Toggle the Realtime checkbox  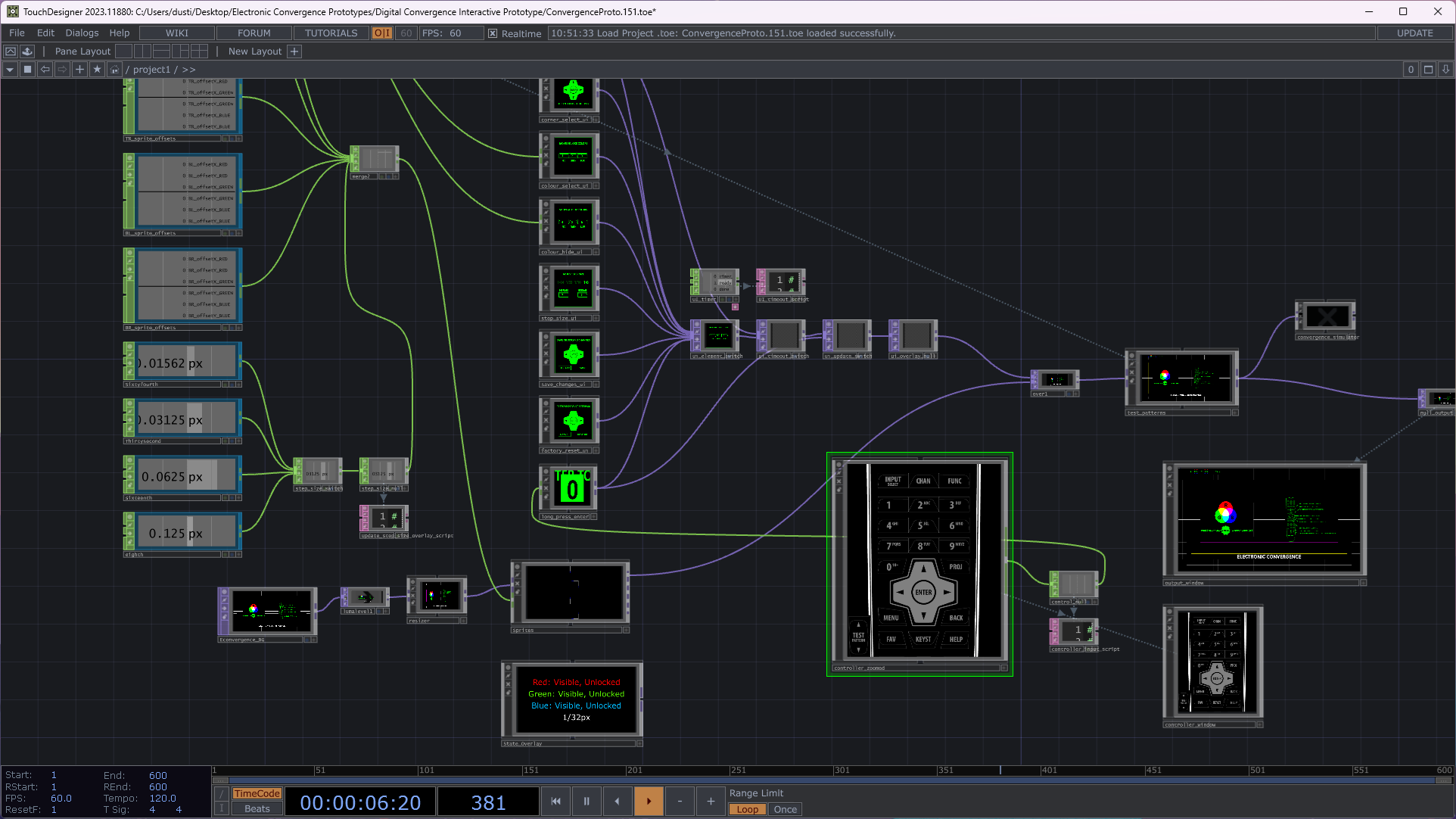(493, 33)
